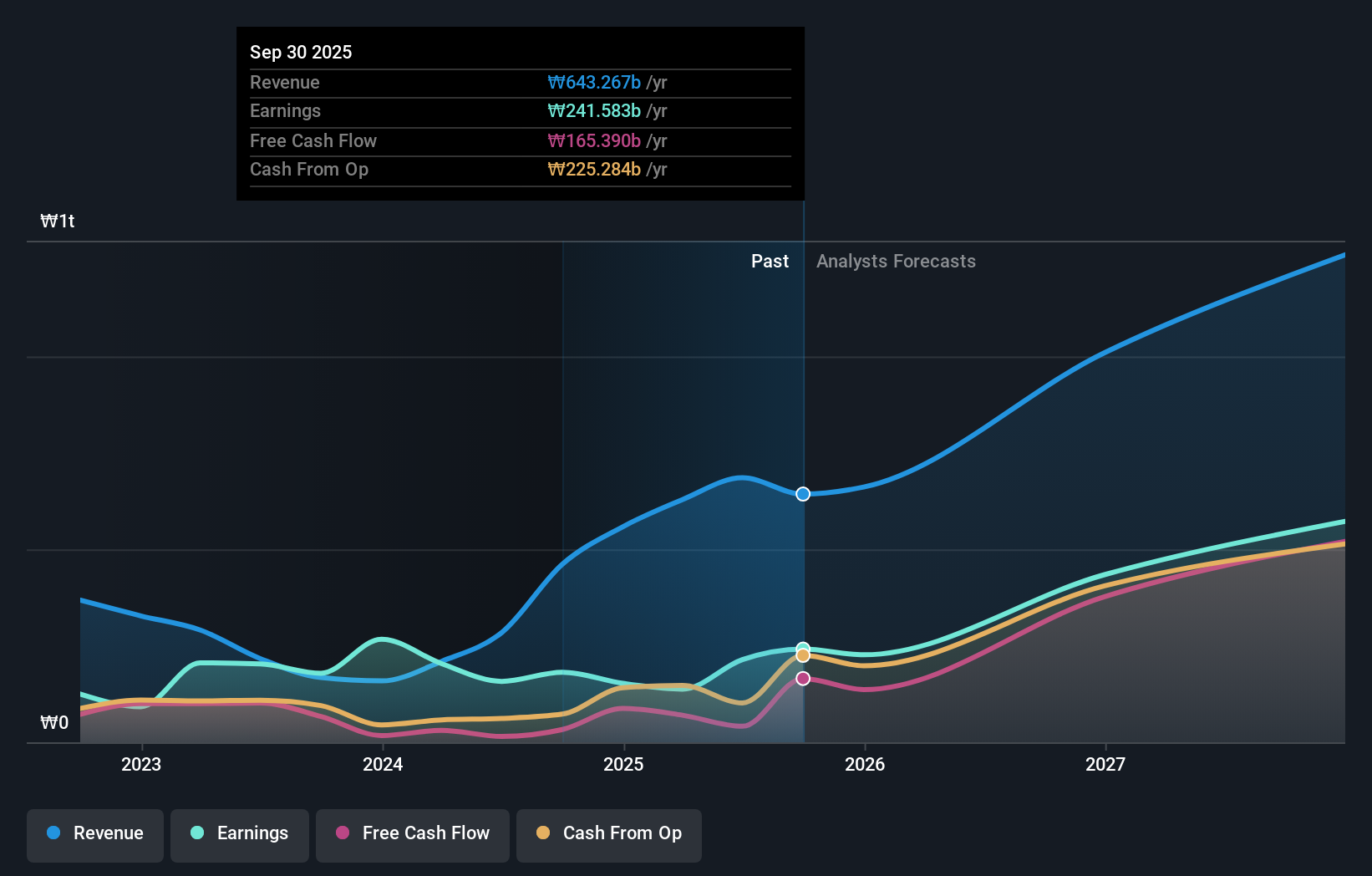The width and height of the screenshot is (1372, 876).
Task: Select the teal Earnings dot icon in the legend
Action: pyautogui.click(x=196, y=833)
